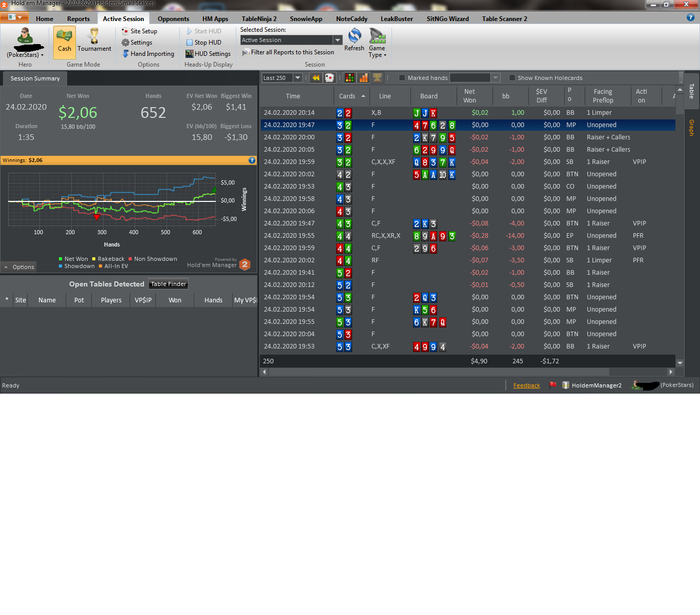
Task: Open the Home ribbon tab
Action: click(44, 19)
